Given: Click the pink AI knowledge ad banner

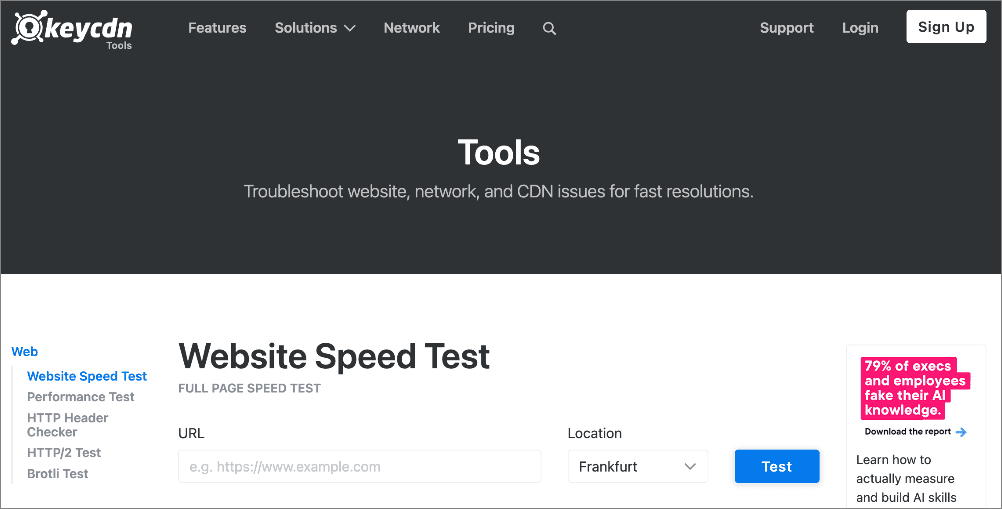Looking at the screenshot, I should point(915,388).
